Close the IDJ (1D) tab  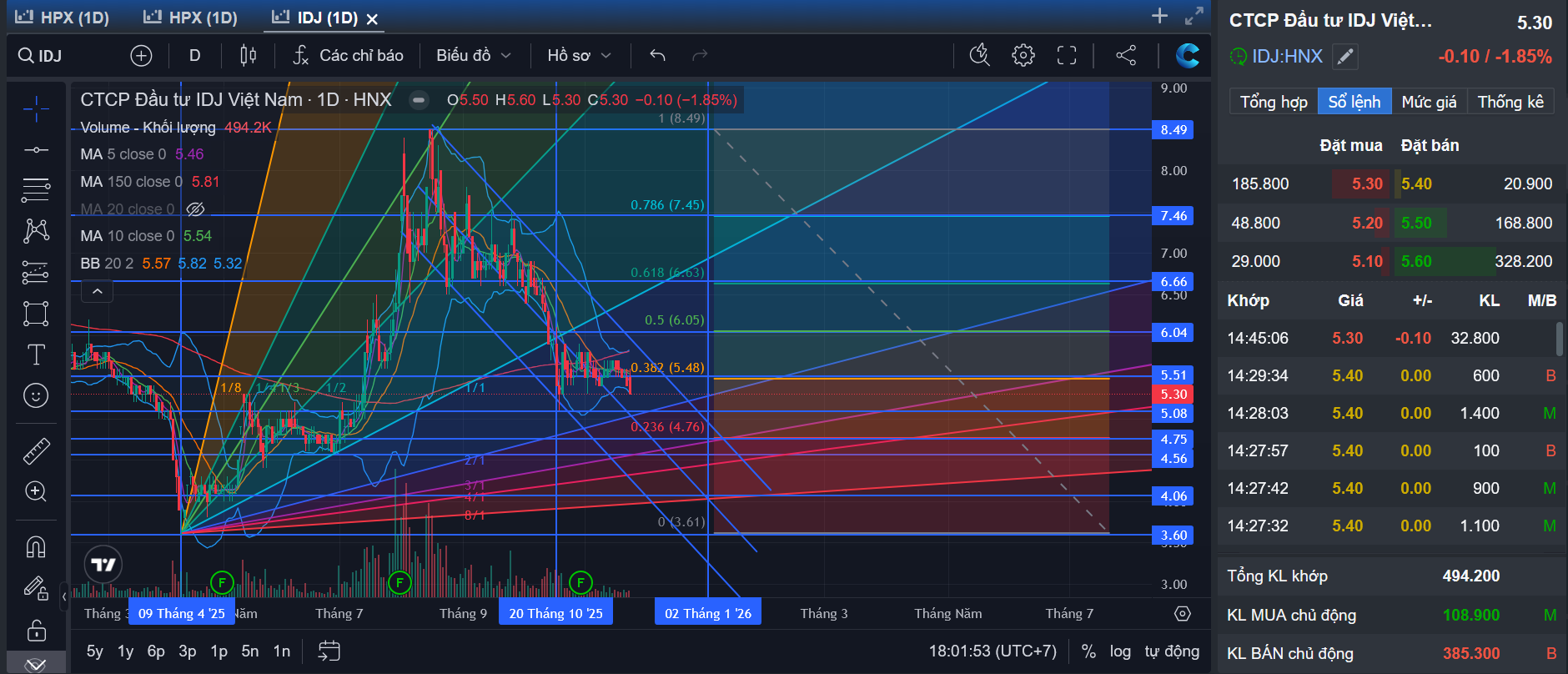coord(372,19)
